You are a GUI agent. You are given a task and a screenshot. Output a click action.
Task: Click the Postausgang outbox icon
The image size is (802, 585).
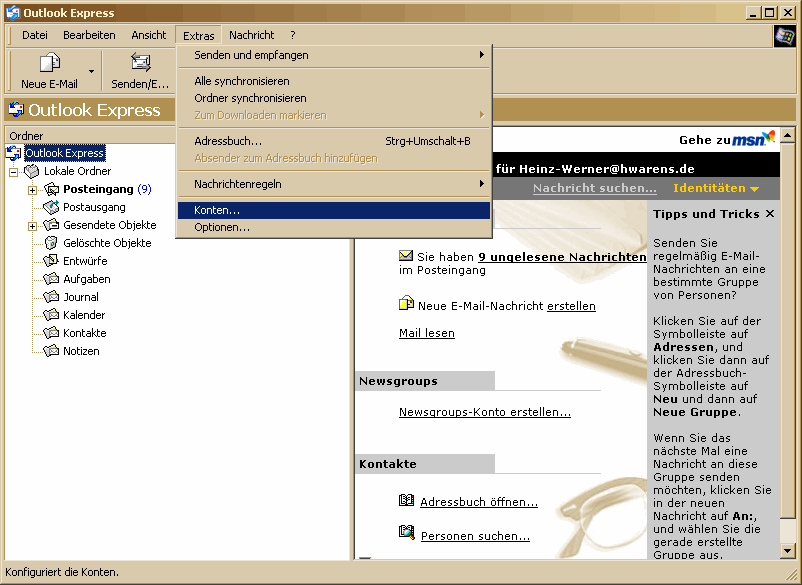(x=51, y=207)
